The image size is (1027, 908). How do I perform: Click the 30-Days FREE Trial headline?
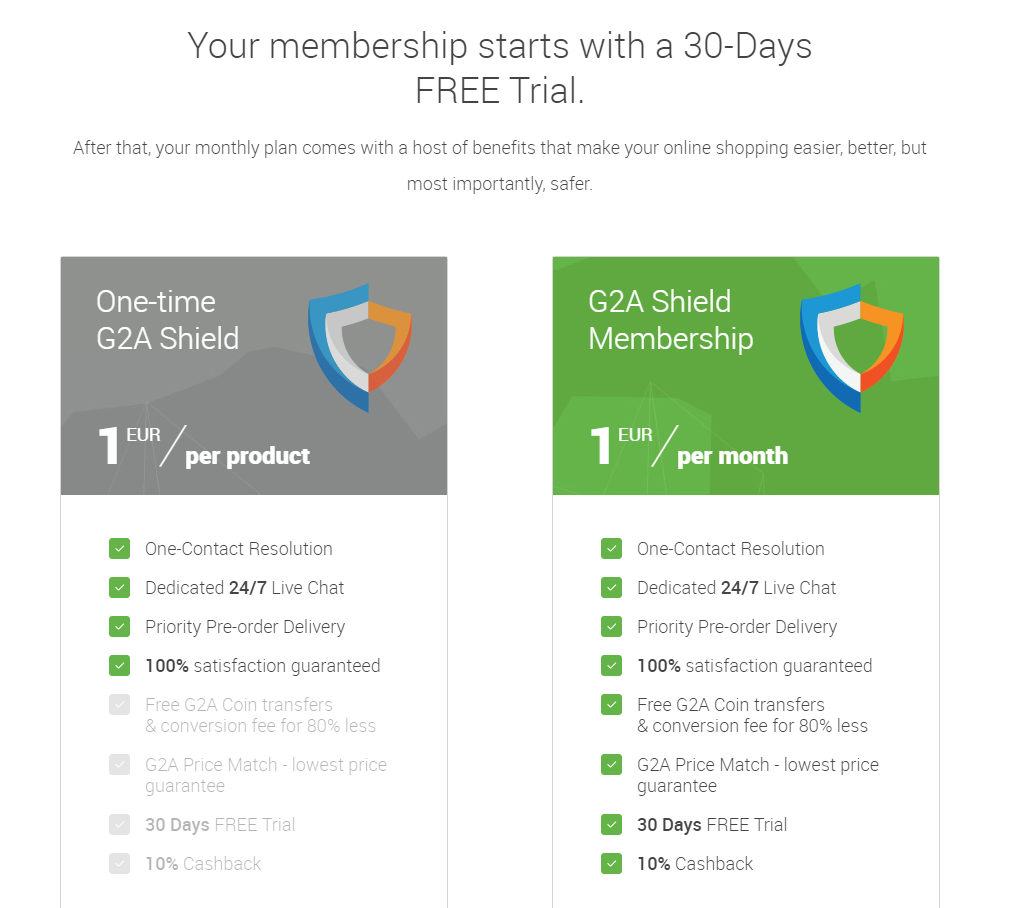pos(500,68)
